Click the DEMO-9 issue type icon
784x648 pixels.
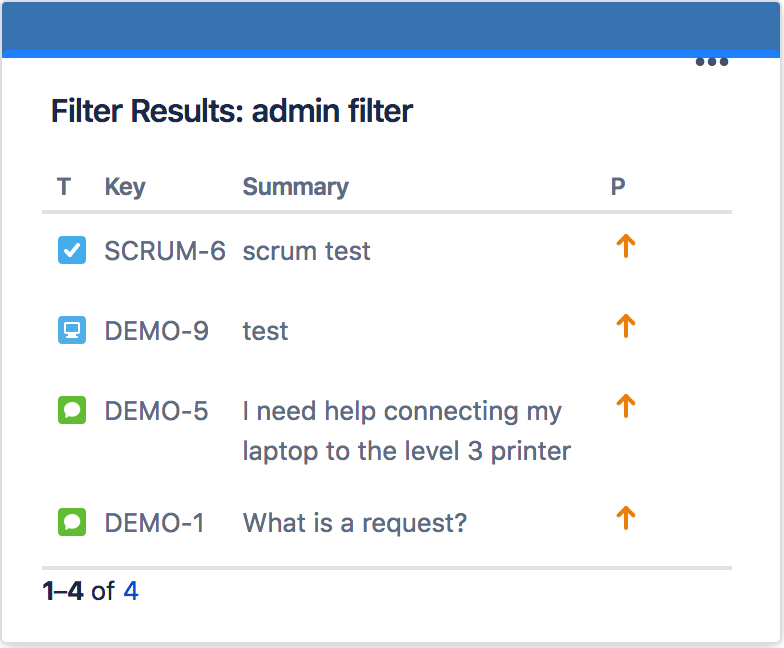[72, 331]
